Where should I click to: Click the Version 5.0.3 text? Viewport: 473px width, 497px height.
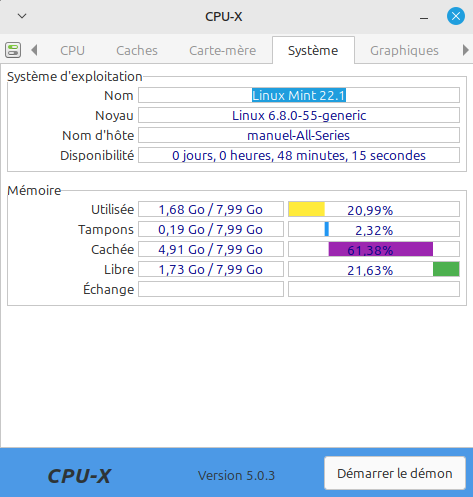pos(236,475)
